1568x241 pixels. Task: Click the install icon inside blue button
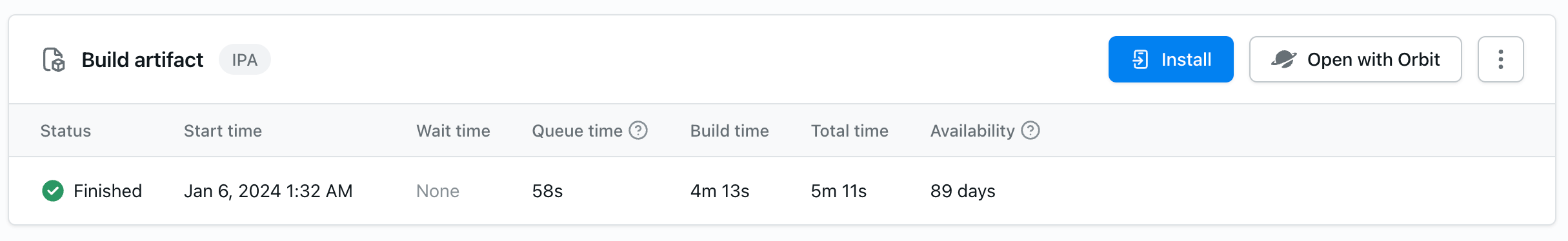(x=1140, y=59)
